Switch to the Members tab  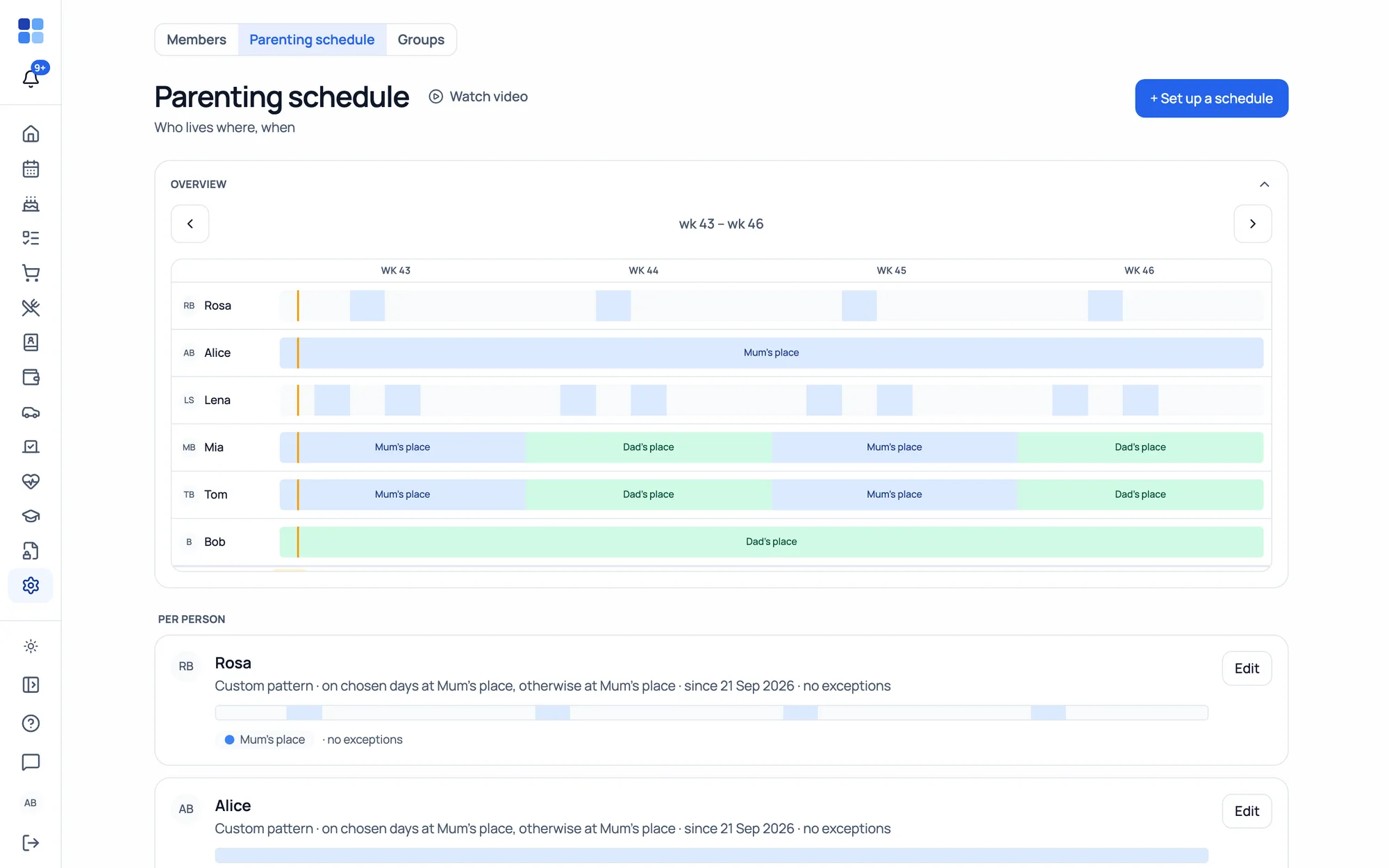197,40
